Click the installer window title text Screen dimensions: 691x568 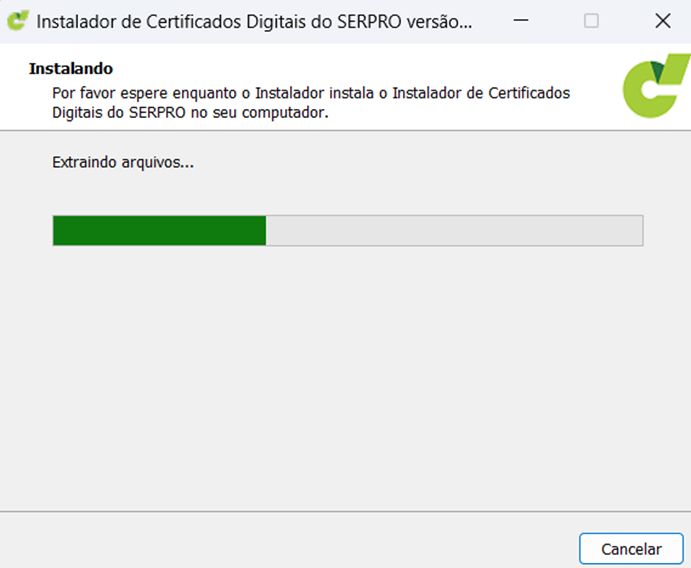coord(255,21)
